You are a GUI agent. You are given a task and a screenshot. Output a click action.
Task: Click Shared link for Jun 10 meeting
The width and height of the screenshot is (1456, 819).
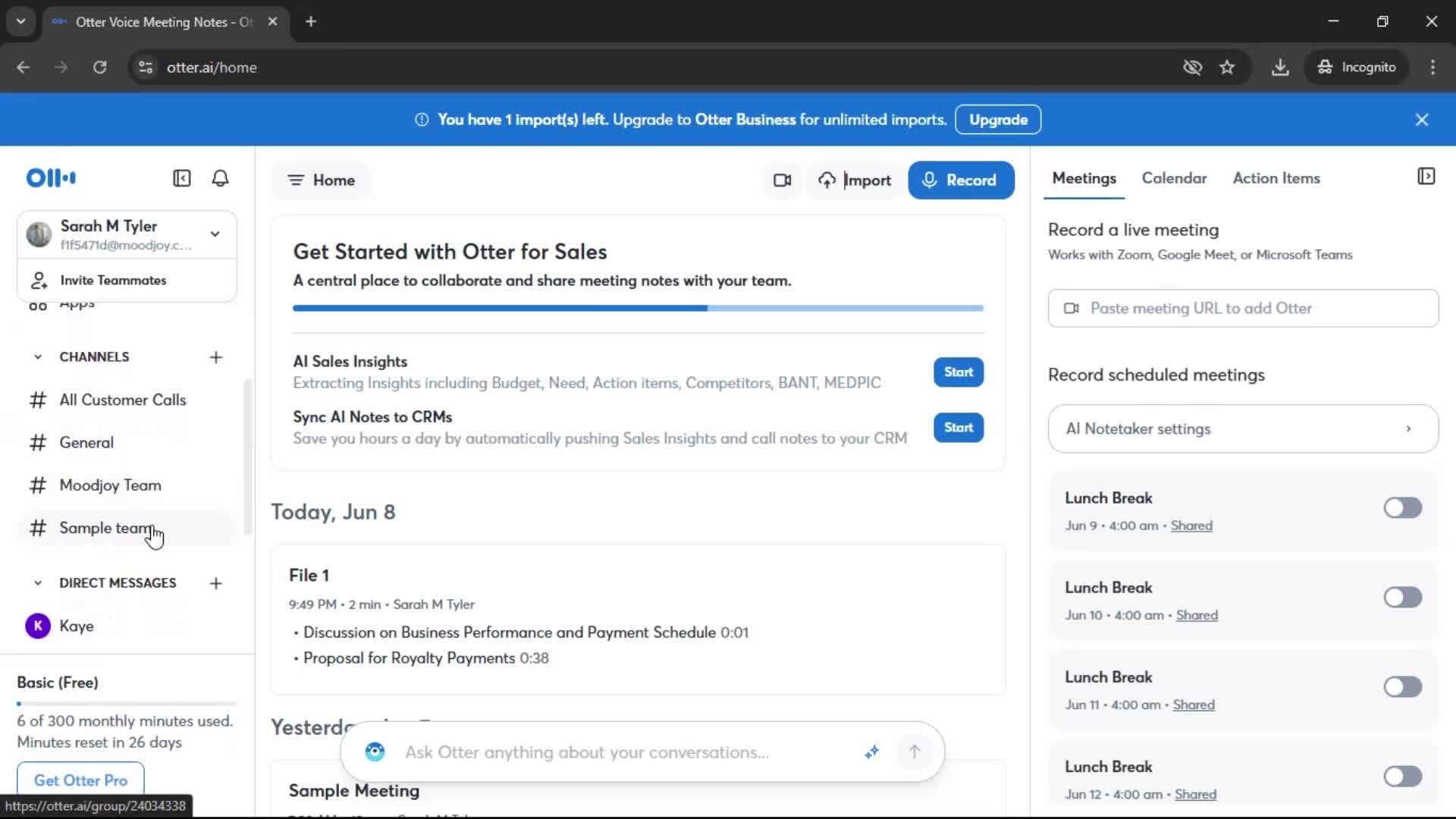(1197, 615)
